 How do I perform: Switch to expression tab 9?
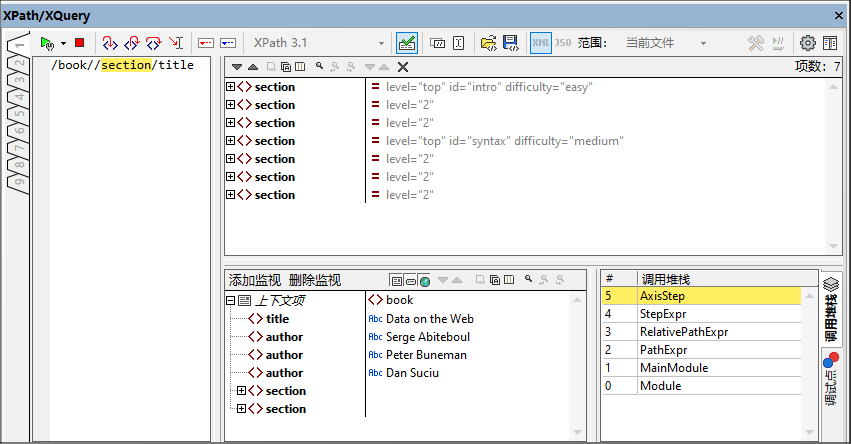(x=18, y=181)
